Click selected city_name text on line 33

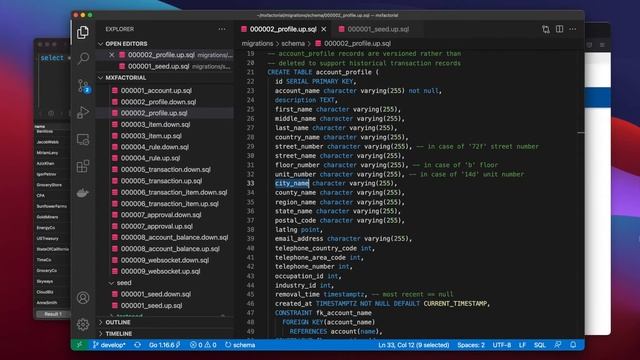tap(292, 183)
